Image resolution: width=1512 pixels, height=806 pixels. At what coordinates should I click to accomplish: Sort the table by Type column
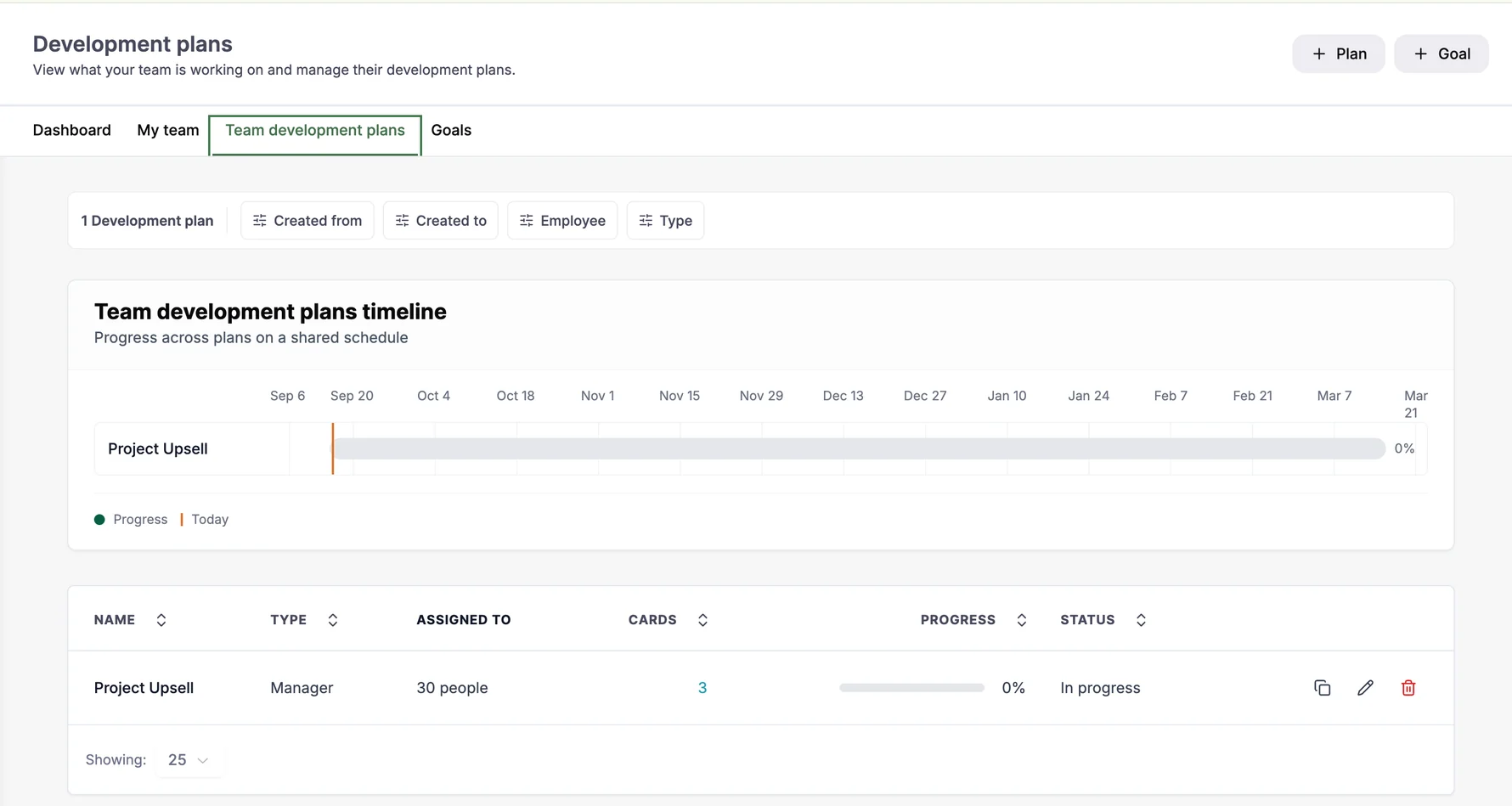coord(333,620)
